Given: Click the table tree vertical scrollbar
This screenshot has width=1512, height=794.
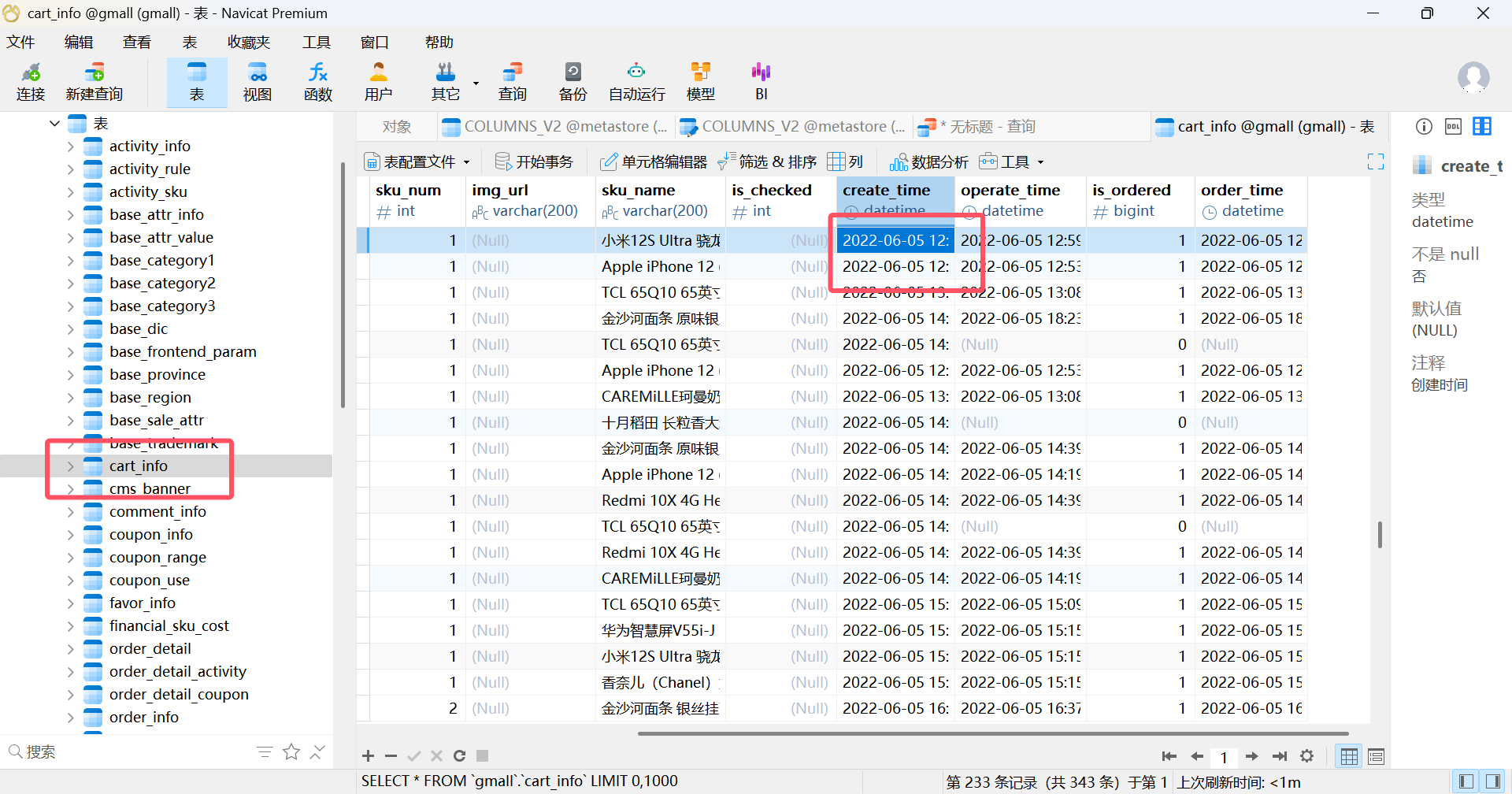Looking at the screenshot, I should point(343,285).
